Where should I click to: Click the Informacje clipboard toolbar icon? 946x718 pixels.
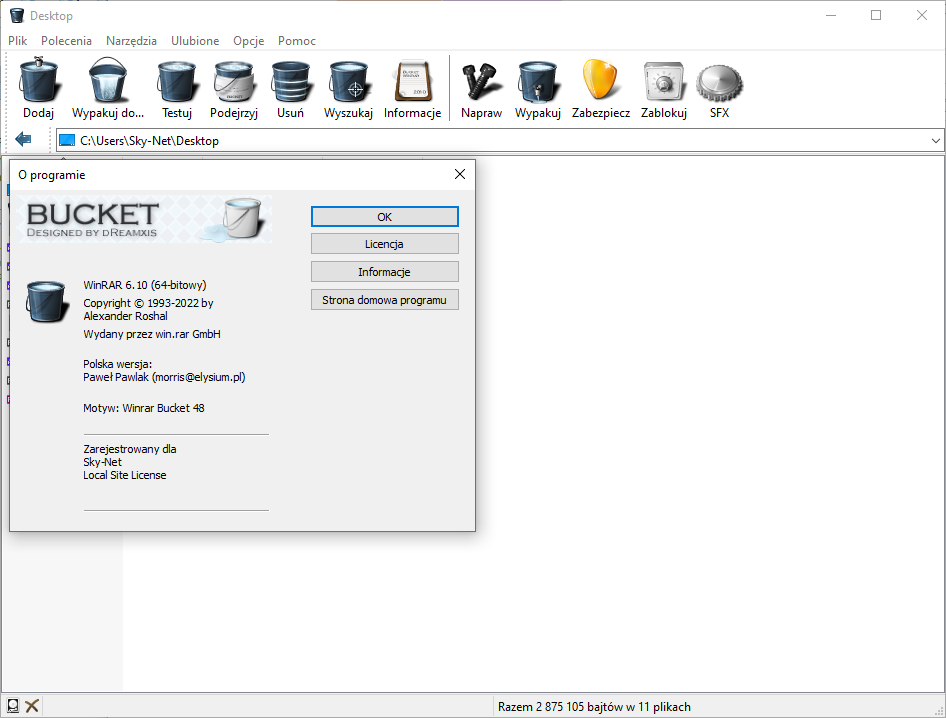pos(413,81)
